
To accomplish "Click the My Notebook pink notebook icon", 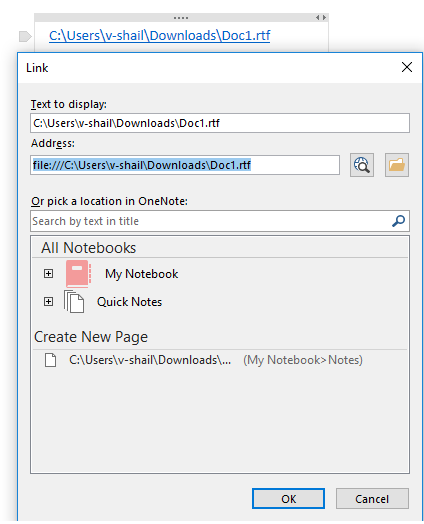I will pos(79,274).
